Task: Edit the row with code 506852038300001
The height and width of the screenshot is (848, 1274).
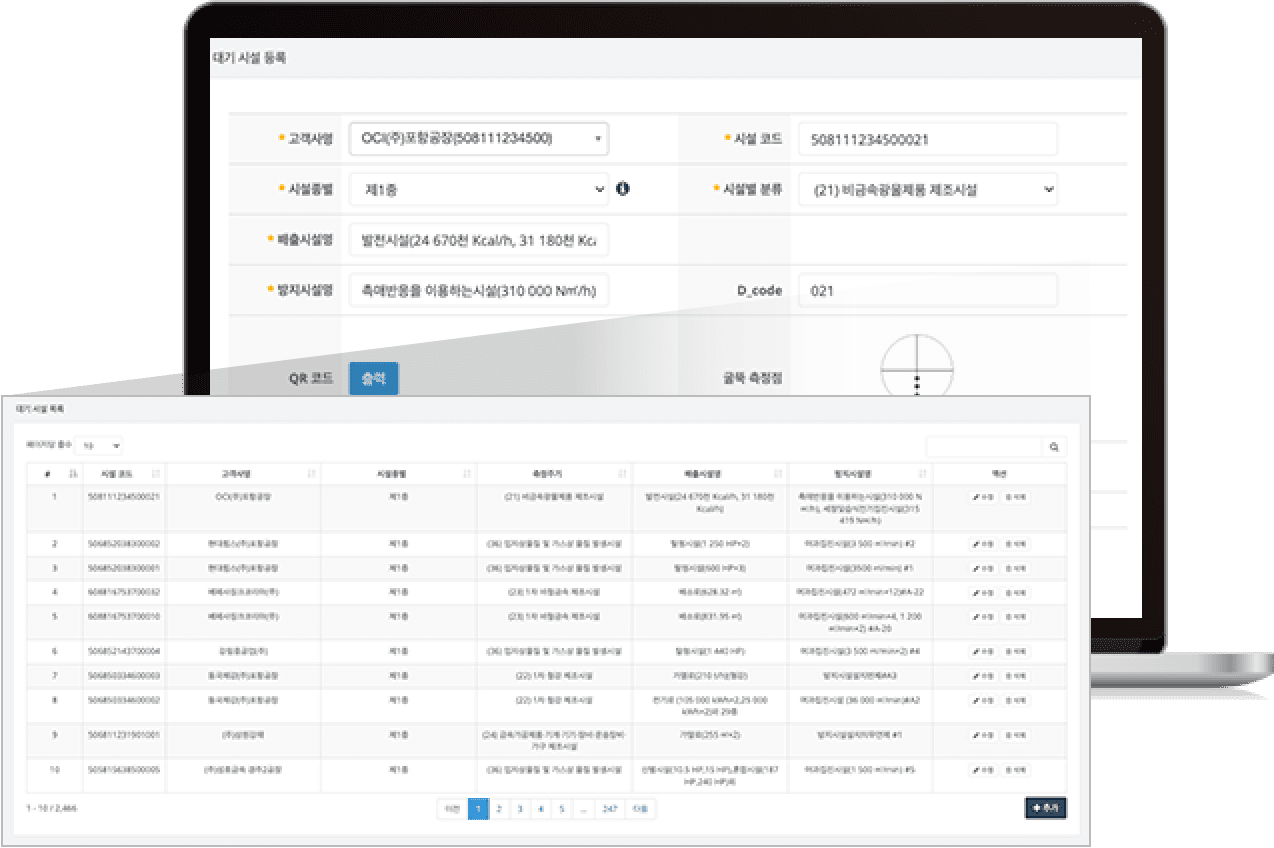Action: (x=983, y=567)
